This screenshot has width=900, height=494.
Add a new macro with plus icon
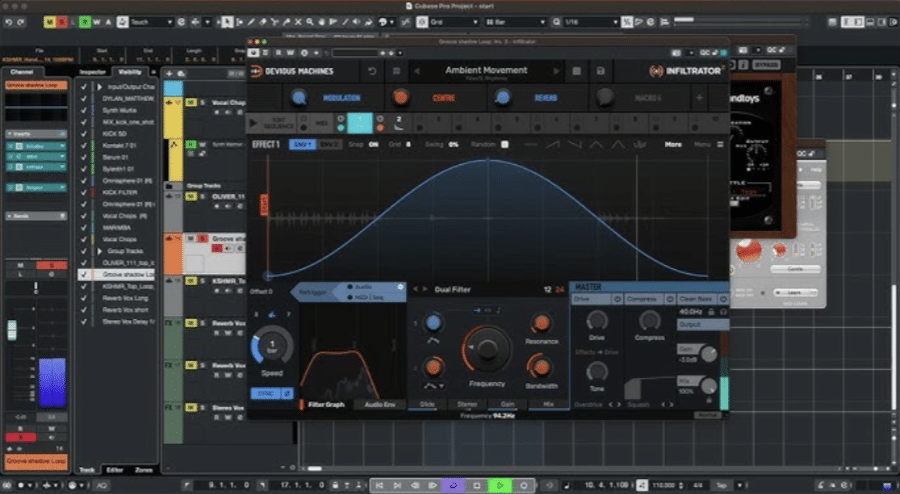tap(699, 98)
